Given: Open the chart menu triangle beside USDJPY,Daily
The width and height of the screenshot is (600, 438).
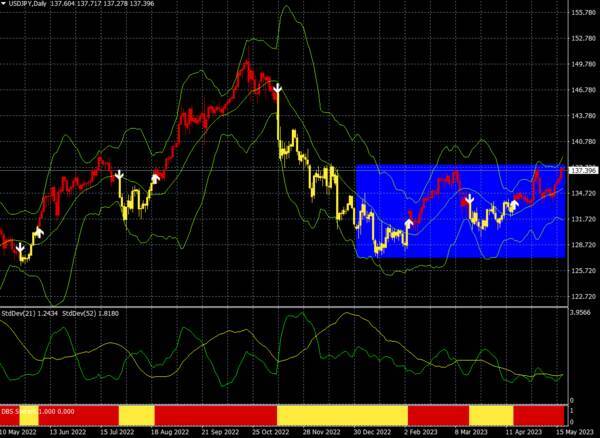Looking at the screenshot, I should point(3,3).
